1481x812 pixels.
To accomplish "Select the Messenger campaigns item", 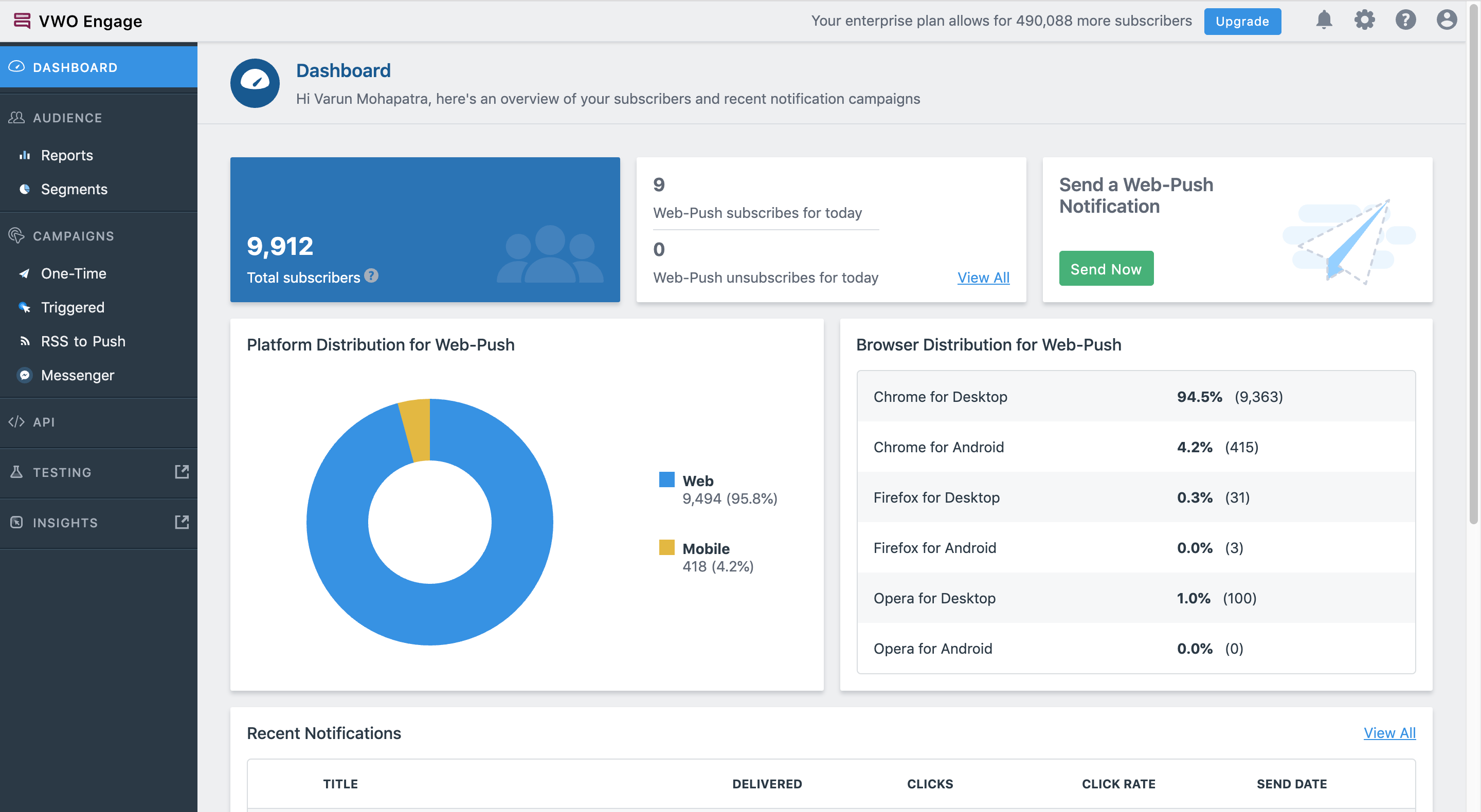I will click(x=77, y=375).
